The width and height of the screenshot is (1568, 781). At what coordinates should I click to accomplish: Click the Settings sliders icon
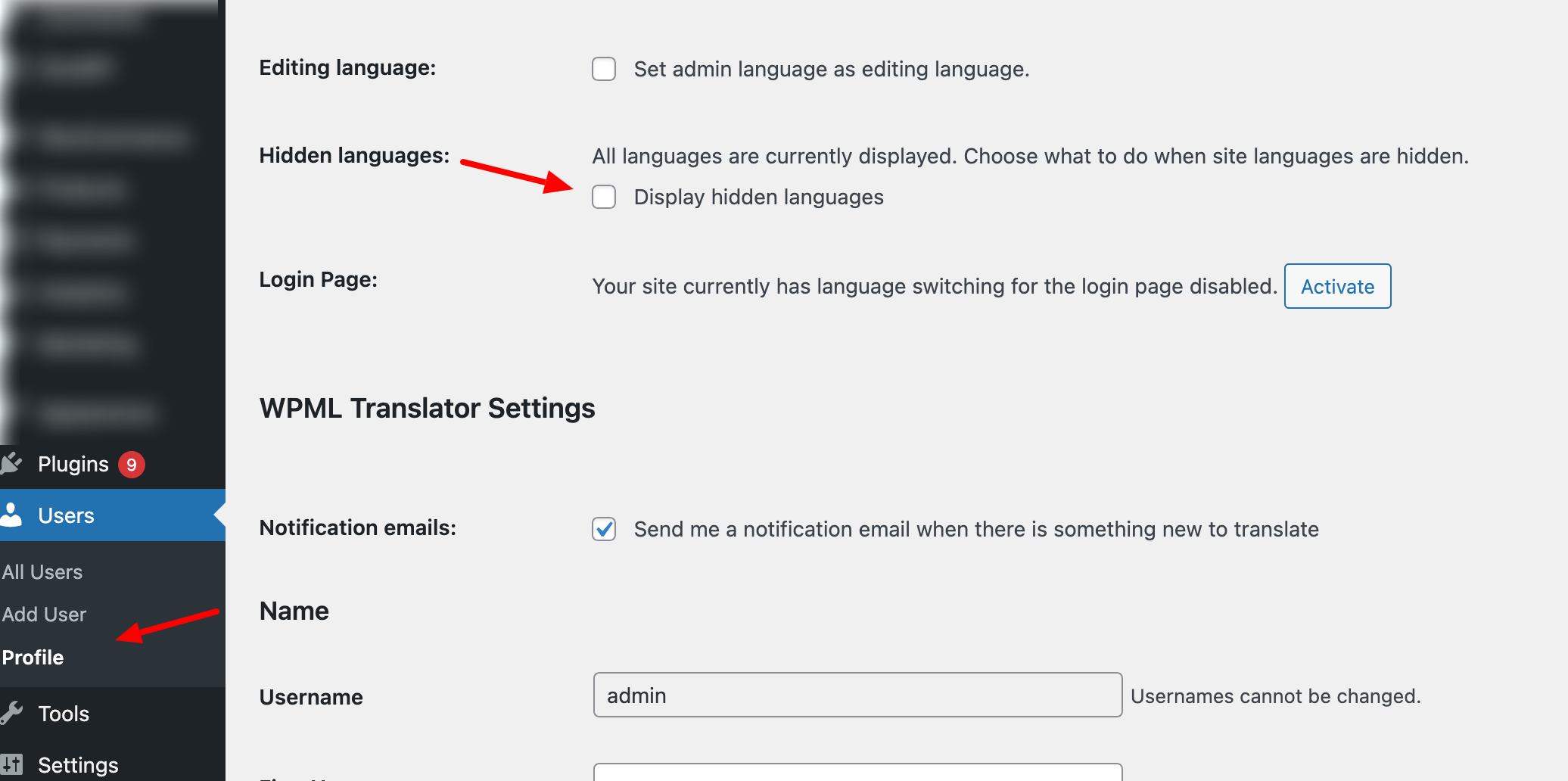click(12, 764)
